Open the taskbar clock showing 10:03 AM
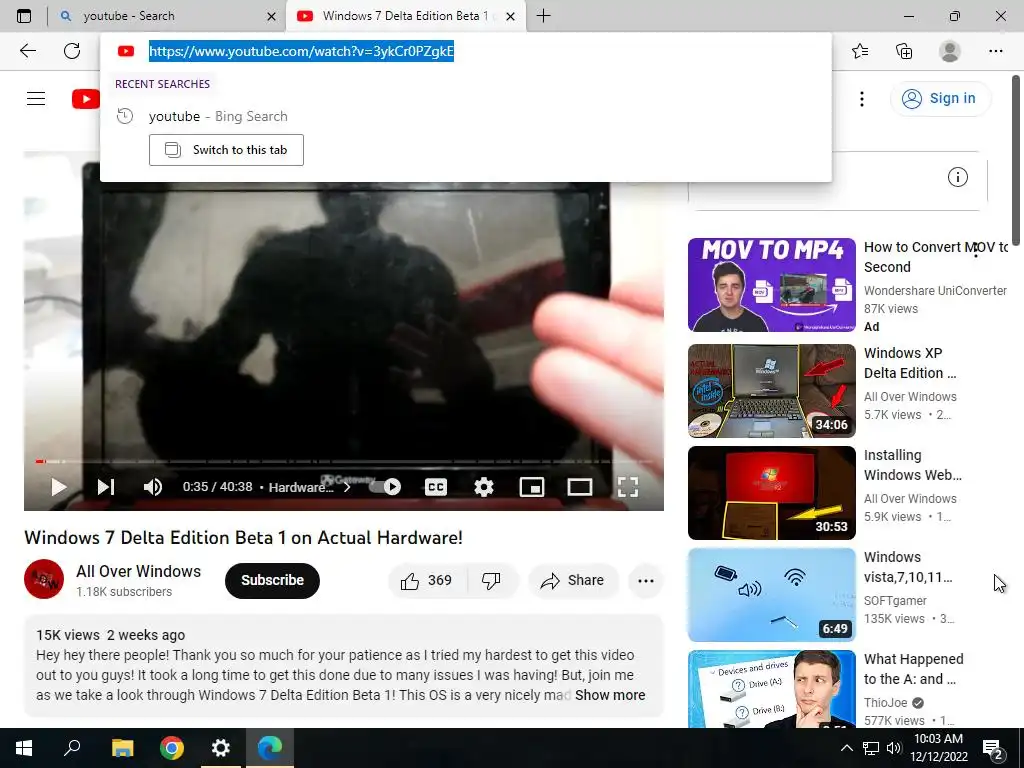 938,748
